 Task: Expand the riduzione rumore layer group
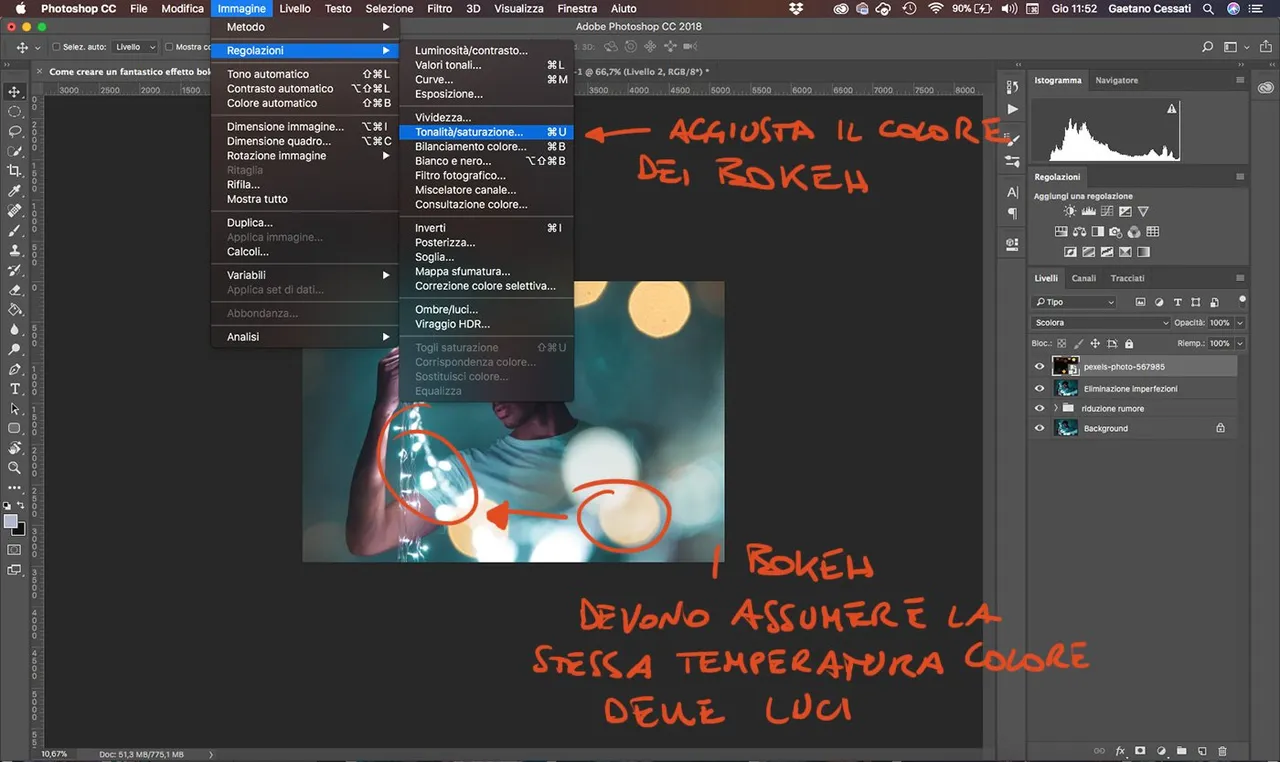point(1056,408)
